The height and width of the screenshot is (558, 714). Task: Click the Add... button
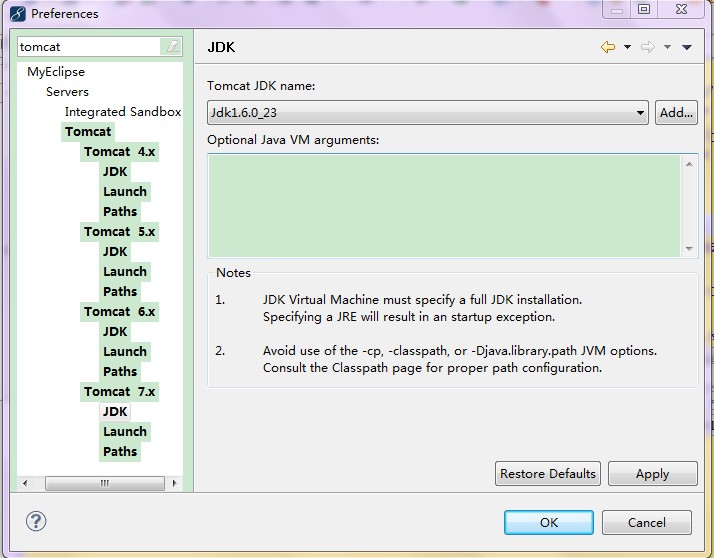676,113
